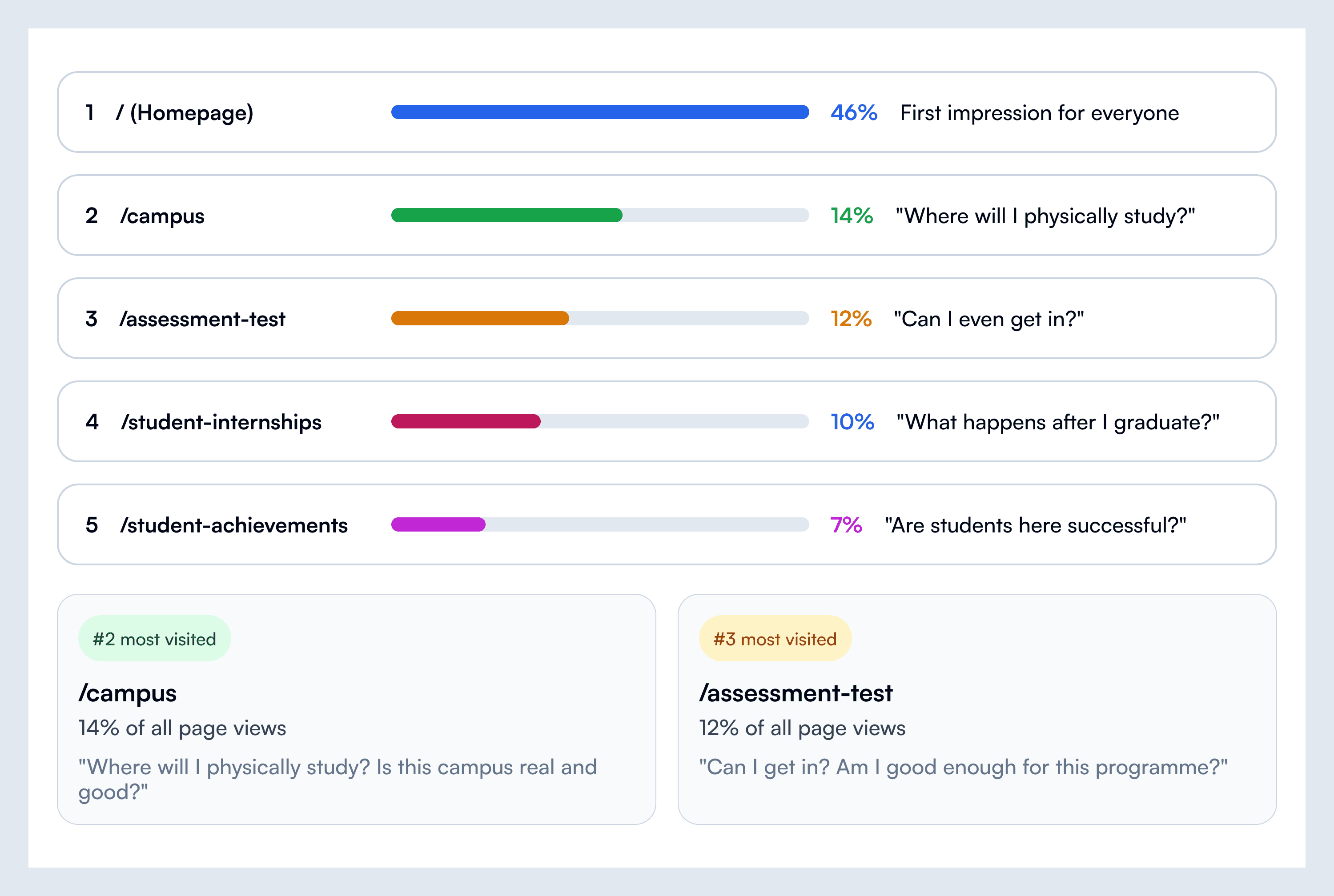
Task: Click the 14% value in the /campus row
Action: point(851,216)
